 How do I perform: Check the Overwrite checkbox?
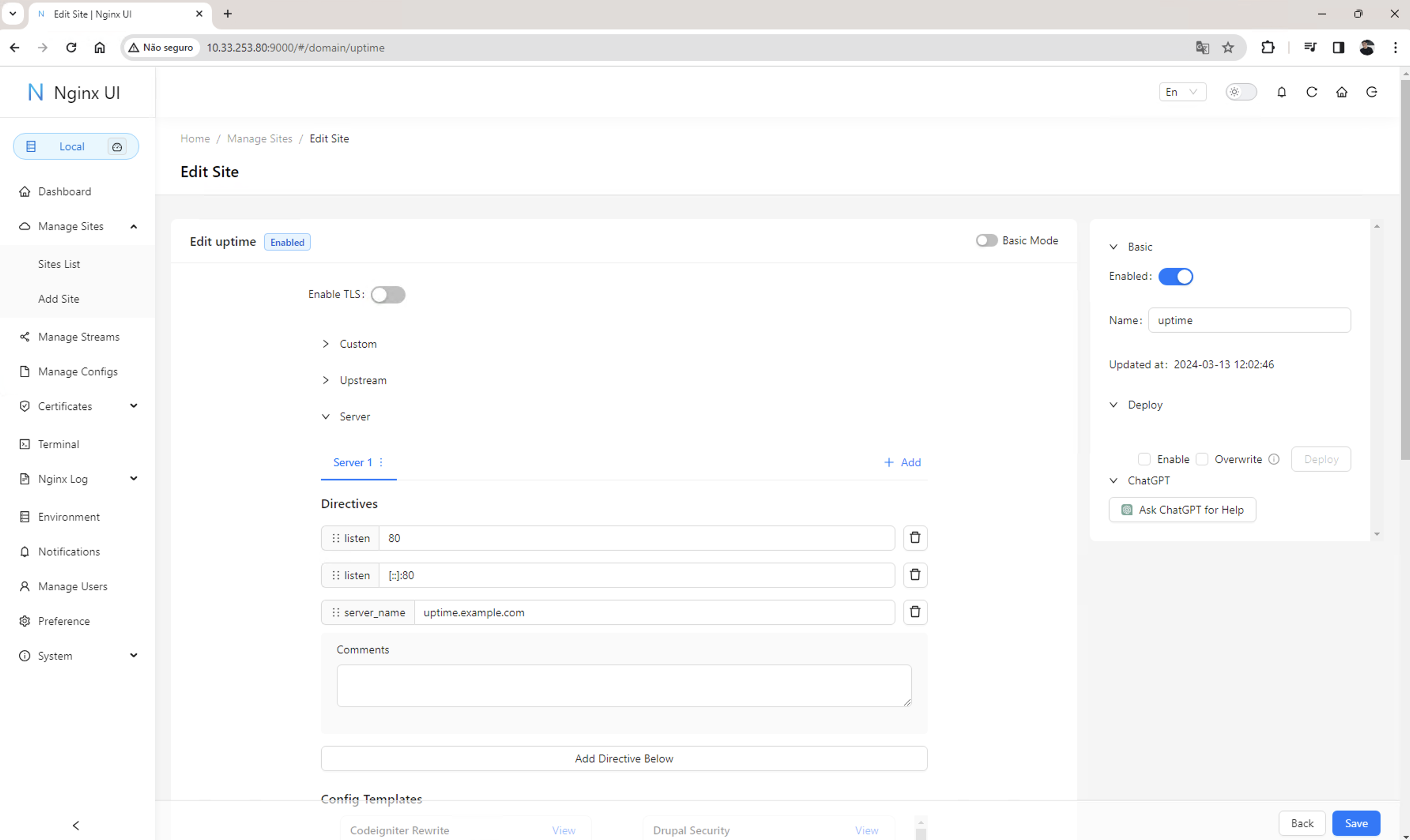click(1202, 459)
